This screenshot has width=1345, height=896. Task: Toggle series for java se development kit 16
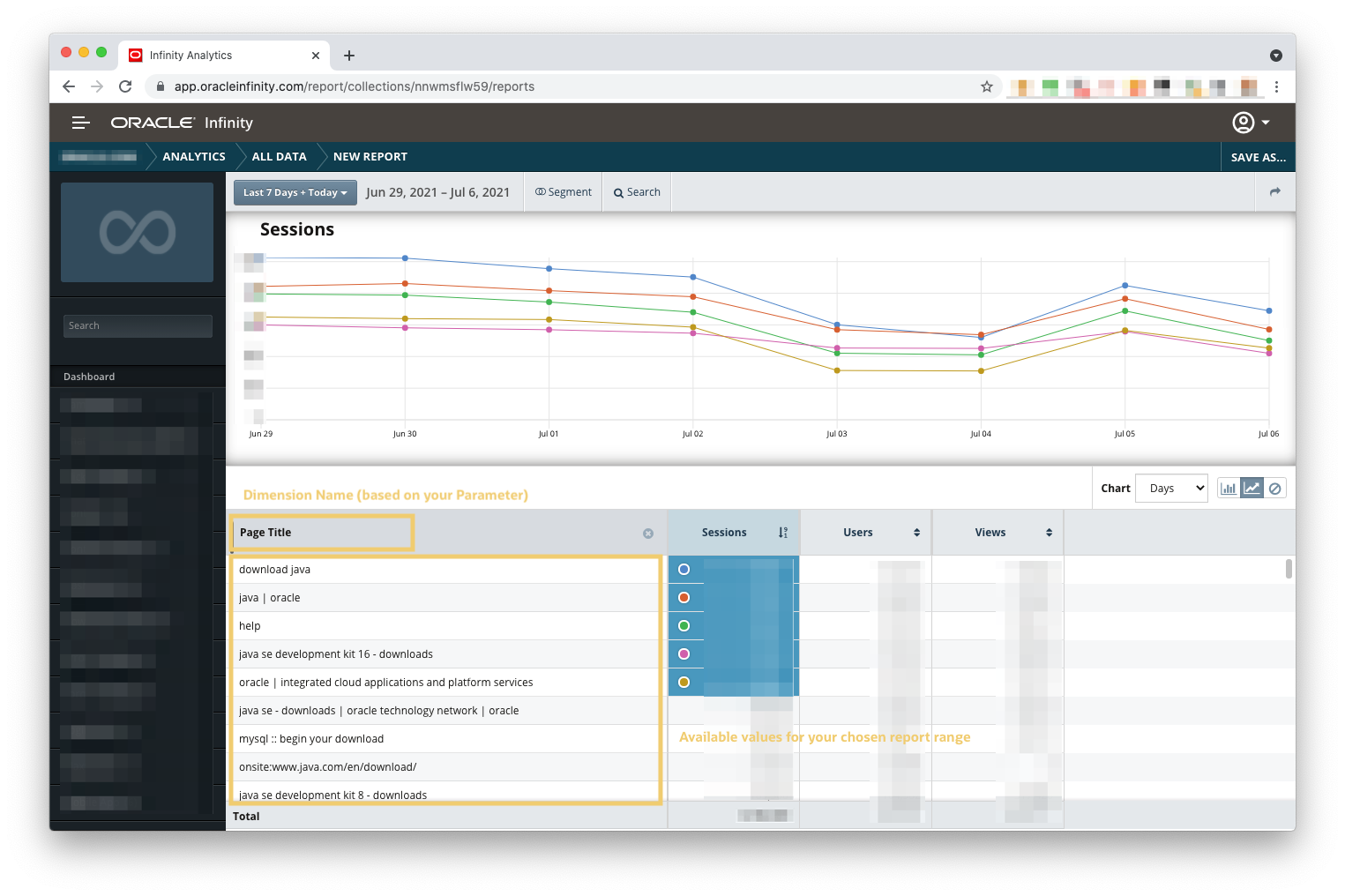tap(684, 654)
